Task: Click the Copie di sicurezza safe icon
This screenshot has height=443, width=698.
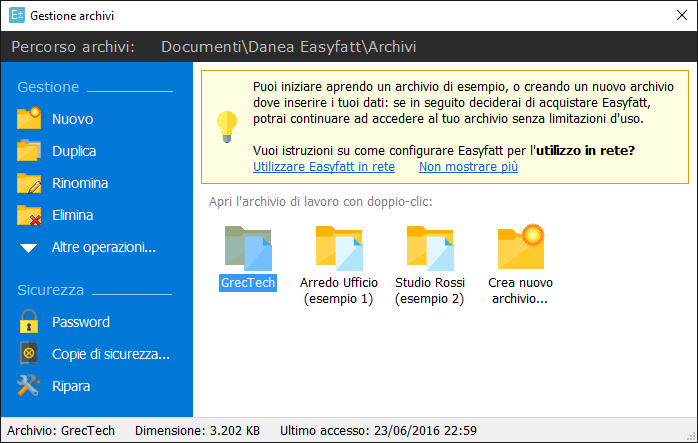Action: point(29,354)
